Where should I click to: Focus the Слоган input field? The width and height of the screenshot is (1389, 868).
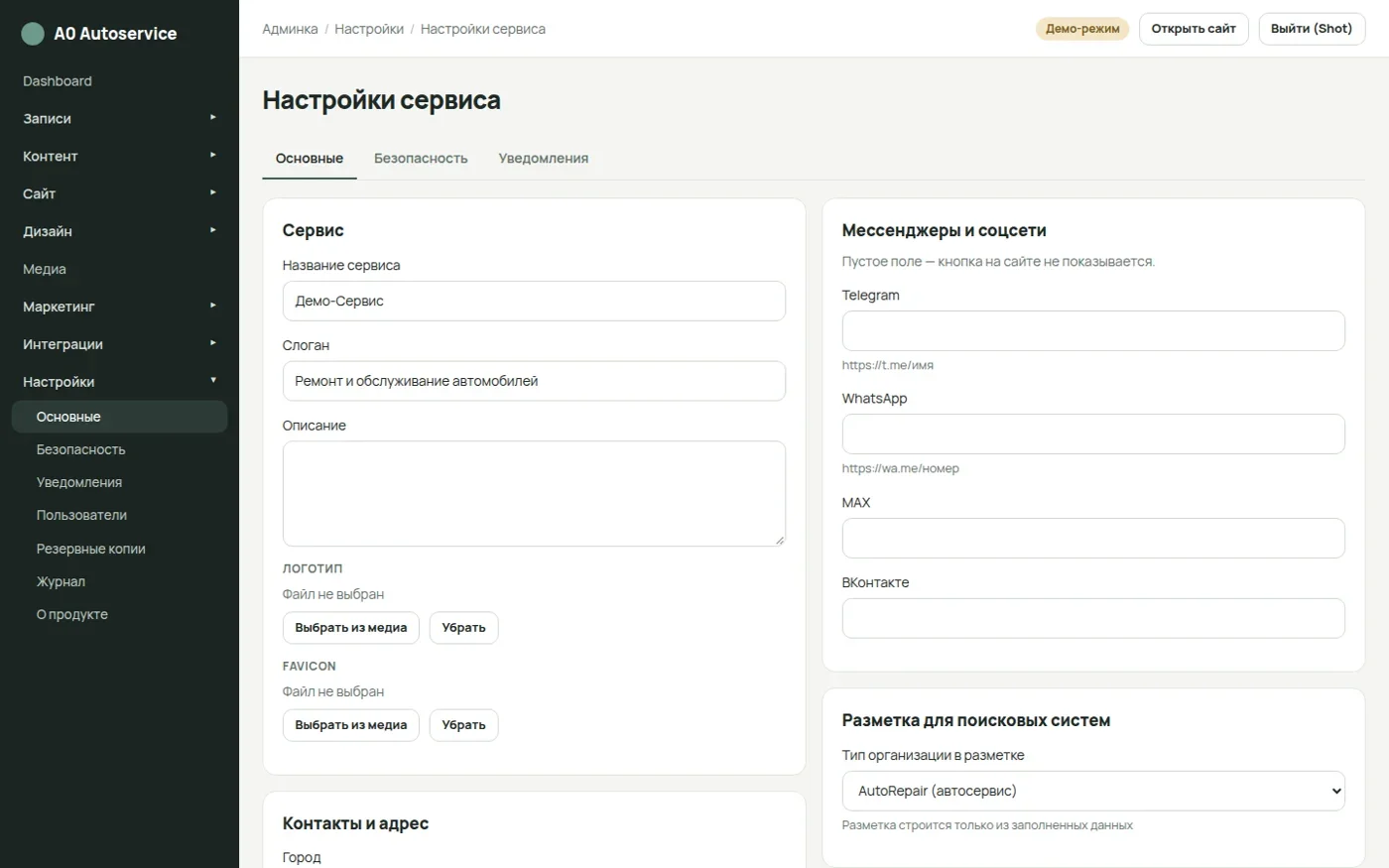click(534, 381)
